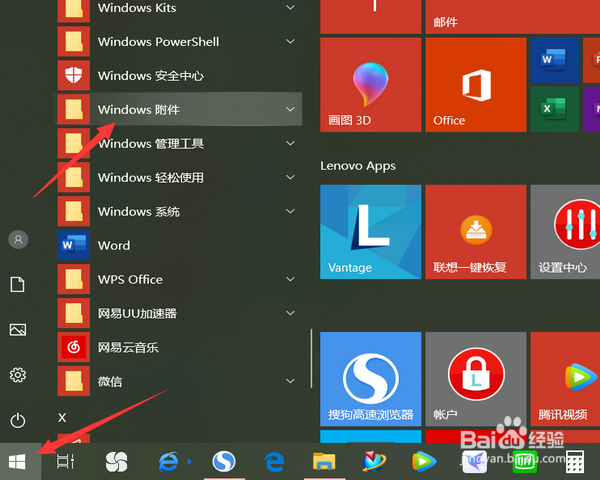
Task: Click the X letter section header
Action: coord(62,417)
